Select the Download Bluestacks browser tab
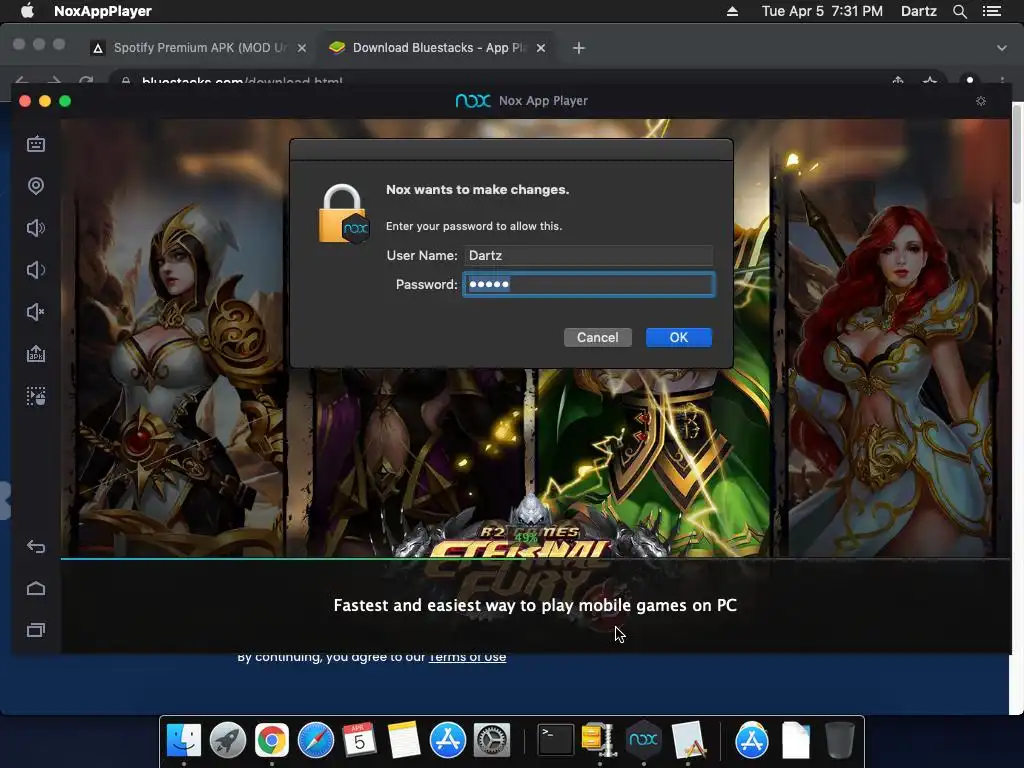The width and height of the screenshot is (1024, 768). point(438,48)
